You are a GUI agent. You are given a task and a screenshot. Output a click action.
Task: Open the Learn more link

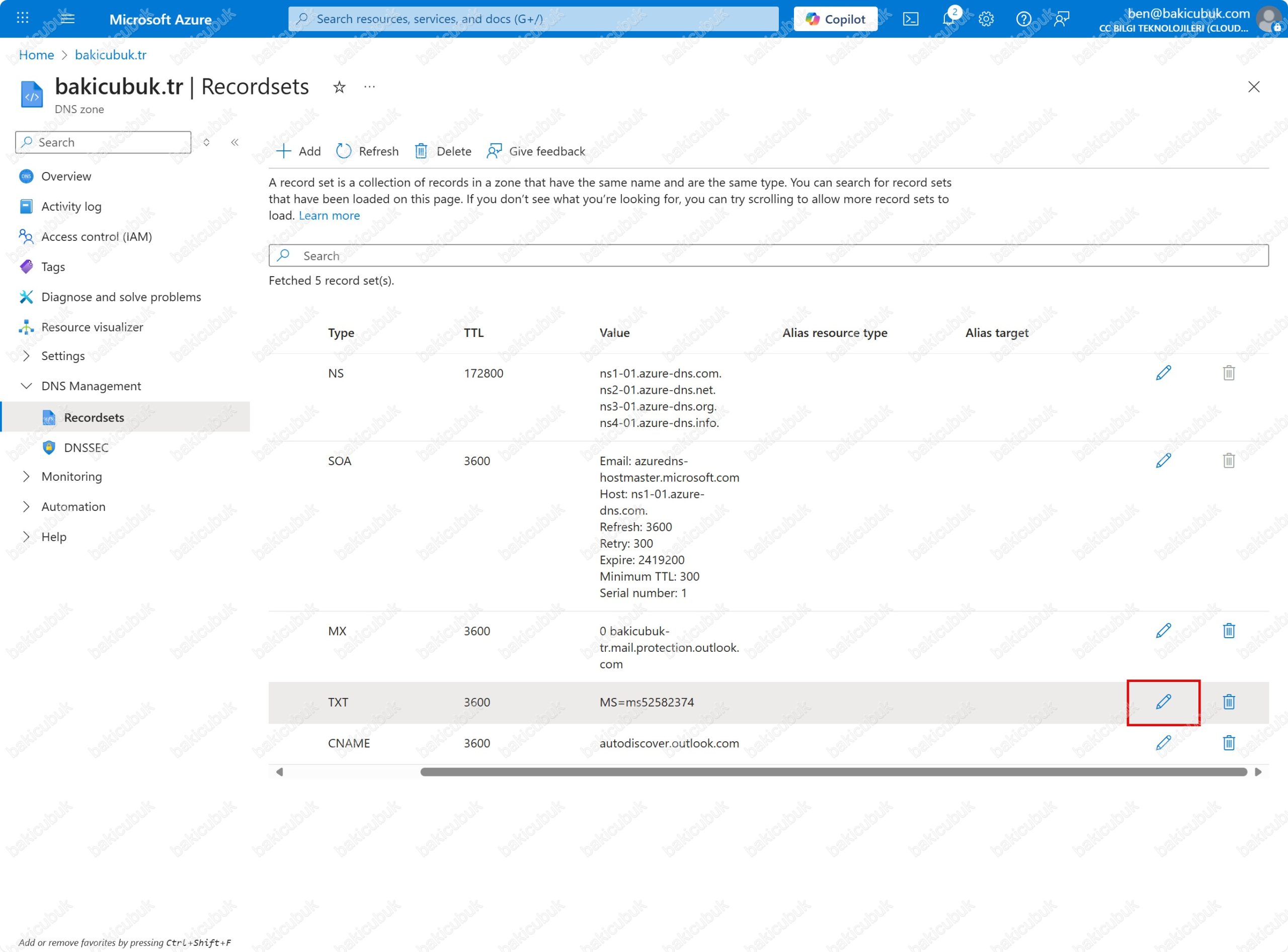click(x=329, y=216)
